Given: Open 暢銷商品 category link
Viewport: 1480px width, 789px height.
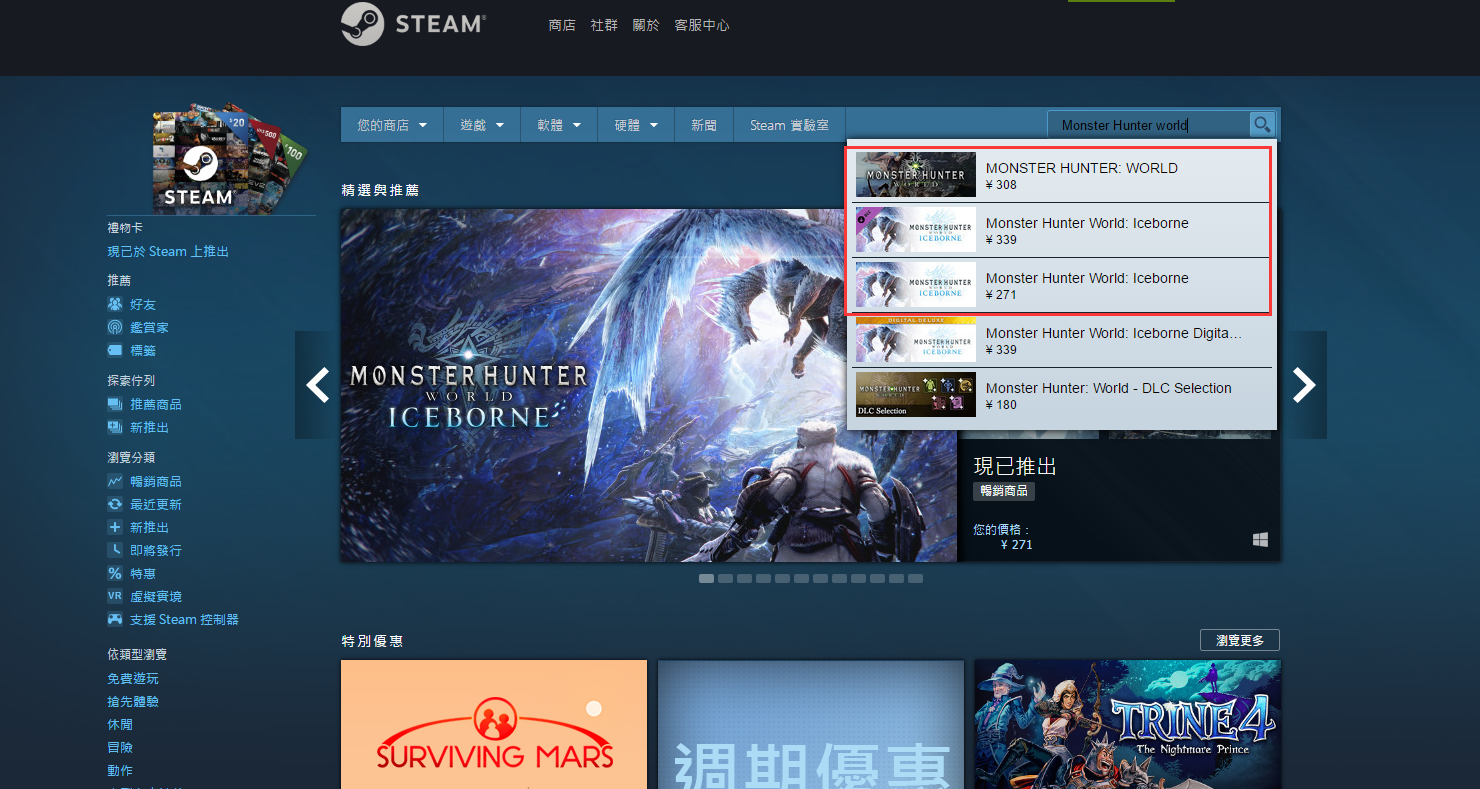Looking at the screenshot, I should pos(156,481).
